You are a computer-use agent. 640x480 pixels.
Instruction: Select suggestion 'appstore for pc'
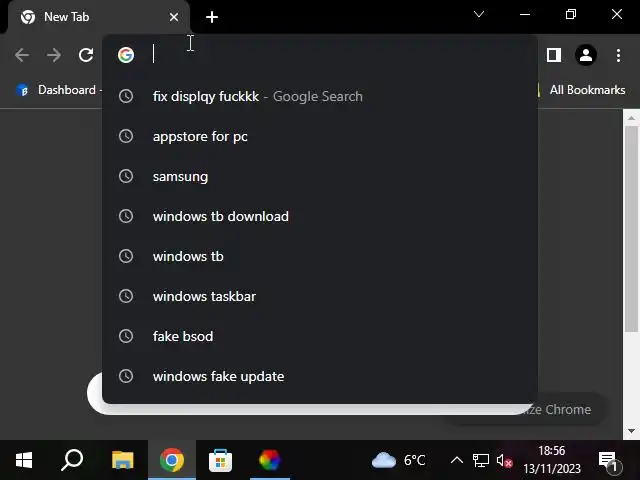click(320, 136)
